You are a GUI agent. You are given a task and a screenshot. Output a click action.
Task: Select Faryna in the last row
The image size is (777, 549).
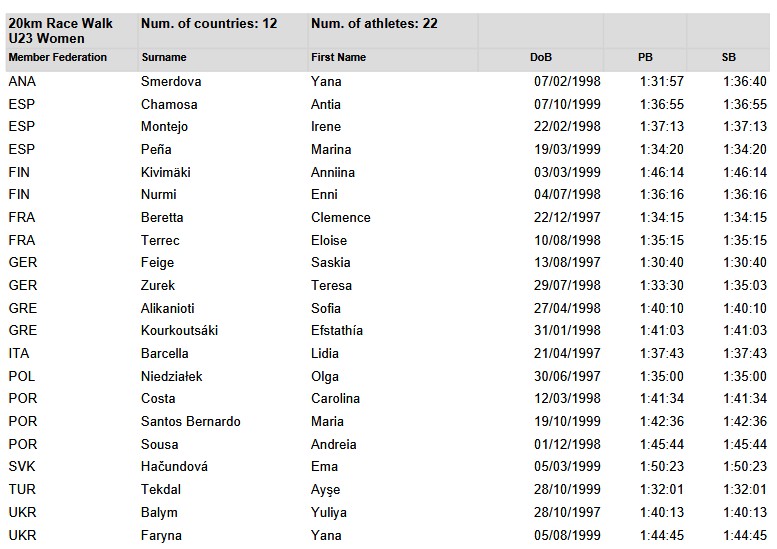pos(162,536)
